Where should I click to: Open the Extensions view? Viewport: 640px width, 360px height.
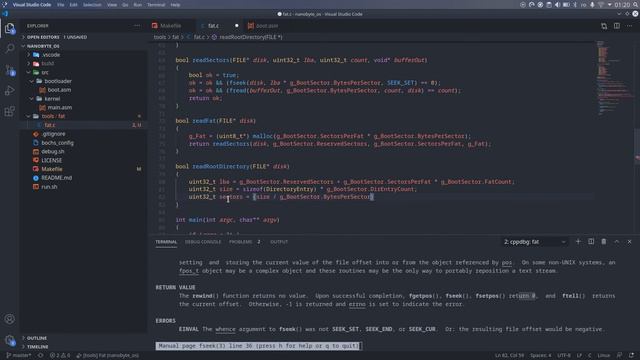pos(9,111)
